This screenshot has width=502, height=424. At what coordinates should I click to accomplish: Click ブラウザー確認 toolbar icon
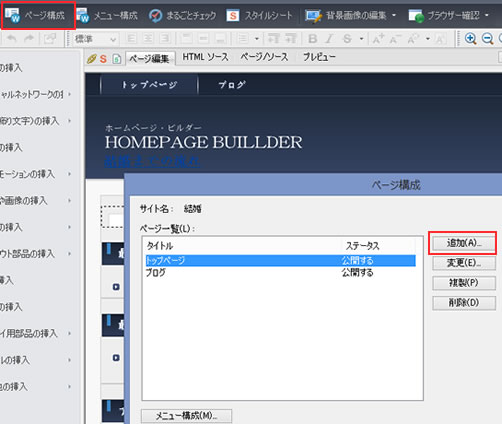point(416,16)
